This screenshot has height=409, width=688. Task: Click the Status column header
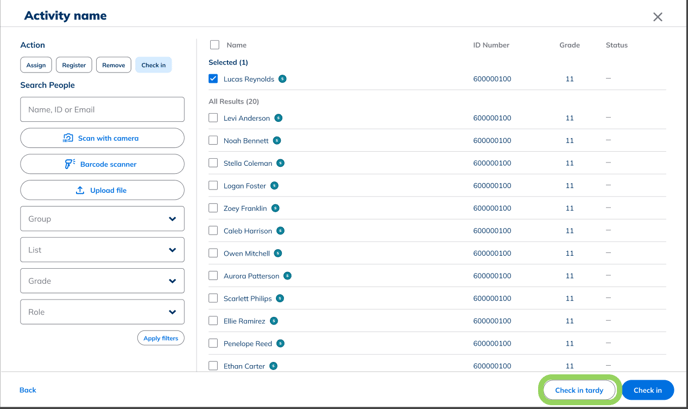[x=616, y=45]
